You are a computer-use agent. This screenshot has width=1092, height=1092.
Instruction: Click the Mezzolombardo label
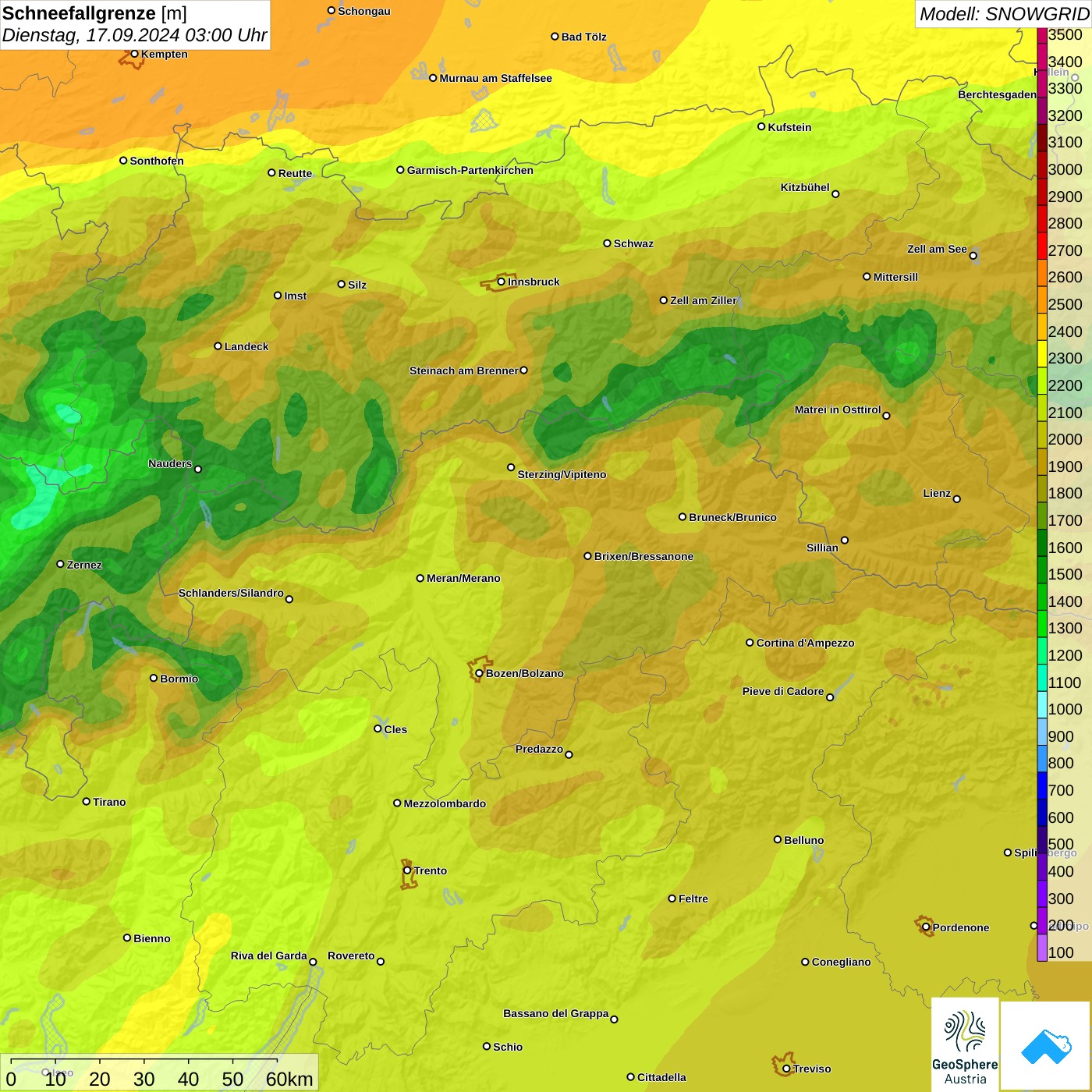coord(445,803)
